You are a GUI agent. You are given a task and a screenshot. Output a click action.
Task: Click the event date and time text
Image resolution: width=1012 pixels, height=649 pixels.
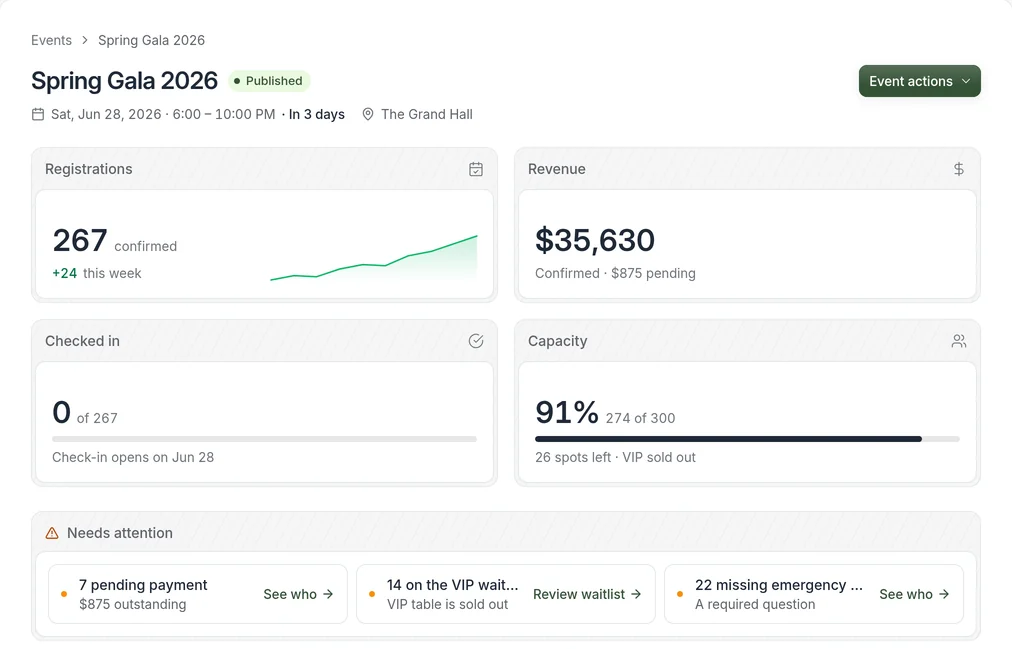163,114
